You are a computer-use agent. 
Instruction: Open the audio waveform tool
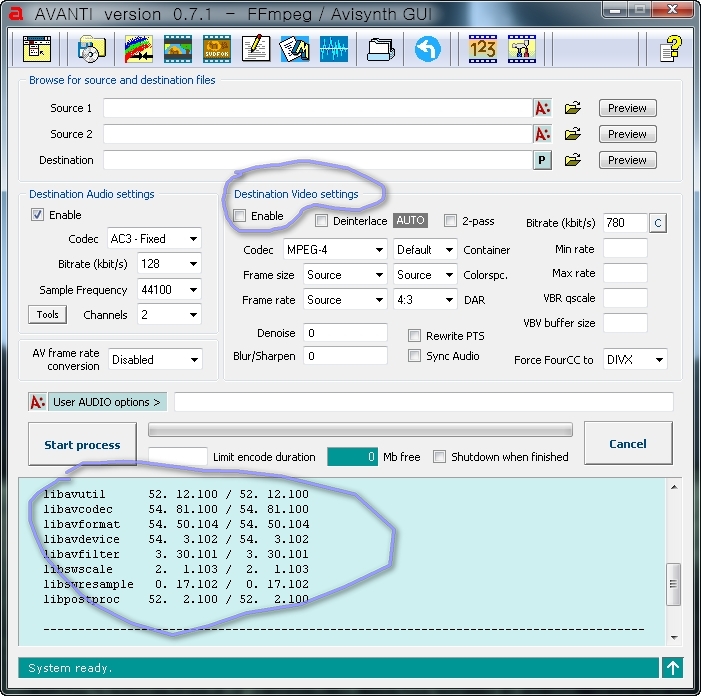click(x=334, y=49)
